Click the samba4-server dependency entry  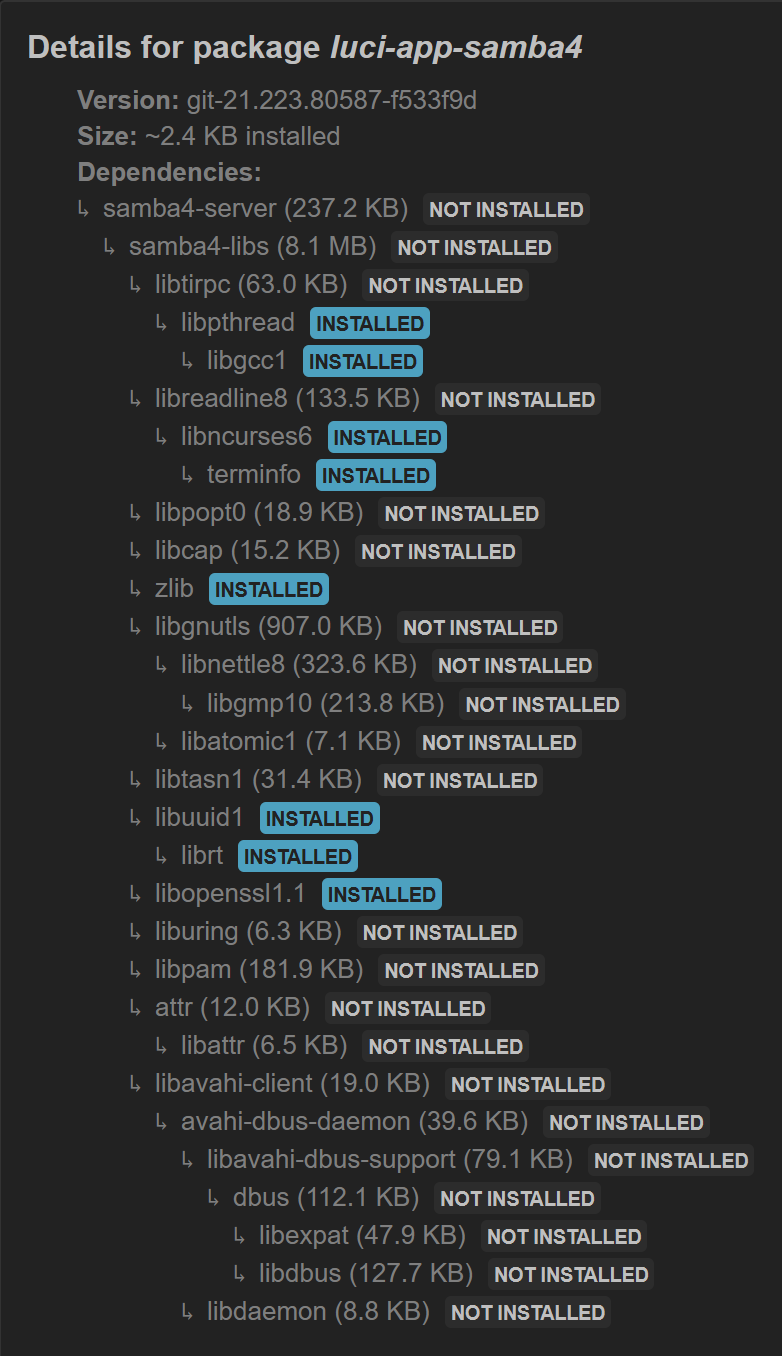255,209
